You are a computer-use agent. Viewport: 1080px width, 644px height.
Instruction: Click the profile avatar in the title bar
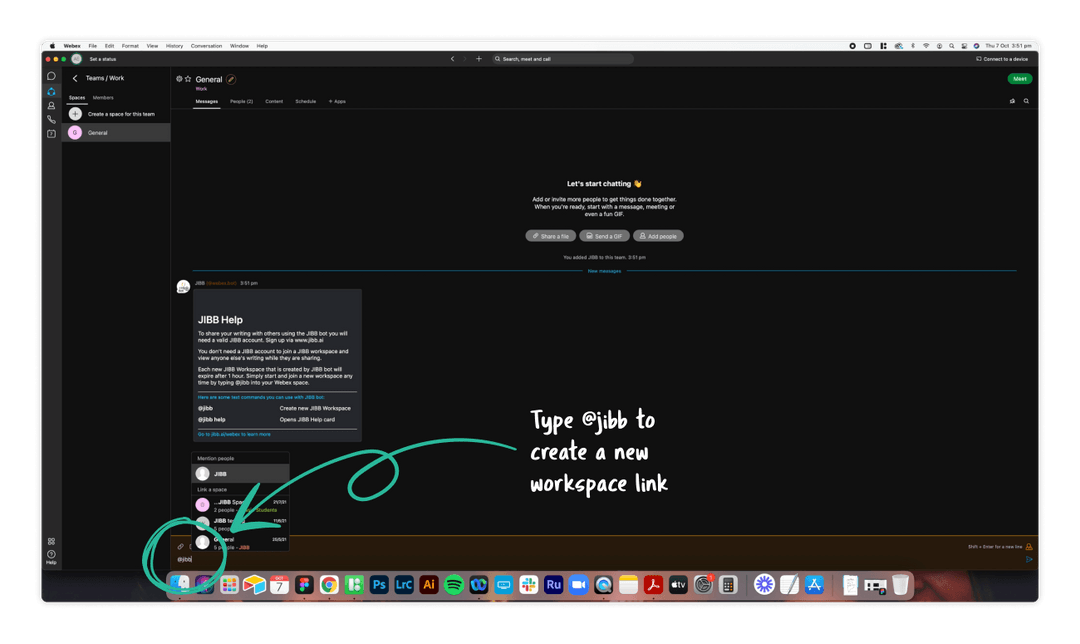(x=76, y=59)
